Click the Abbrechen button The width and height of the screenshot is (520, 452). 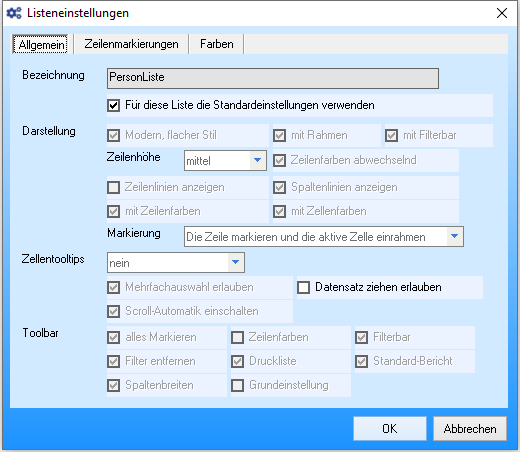click(x=470, y=428)
